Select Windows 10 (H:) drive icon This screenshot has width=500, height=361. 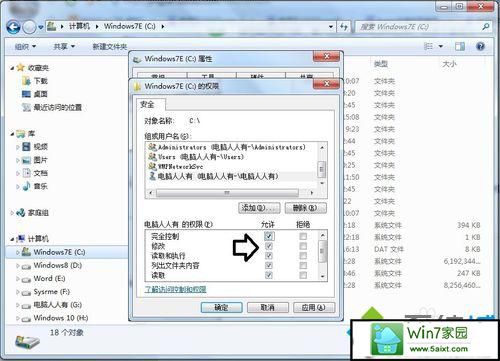[x=26, y=319]
